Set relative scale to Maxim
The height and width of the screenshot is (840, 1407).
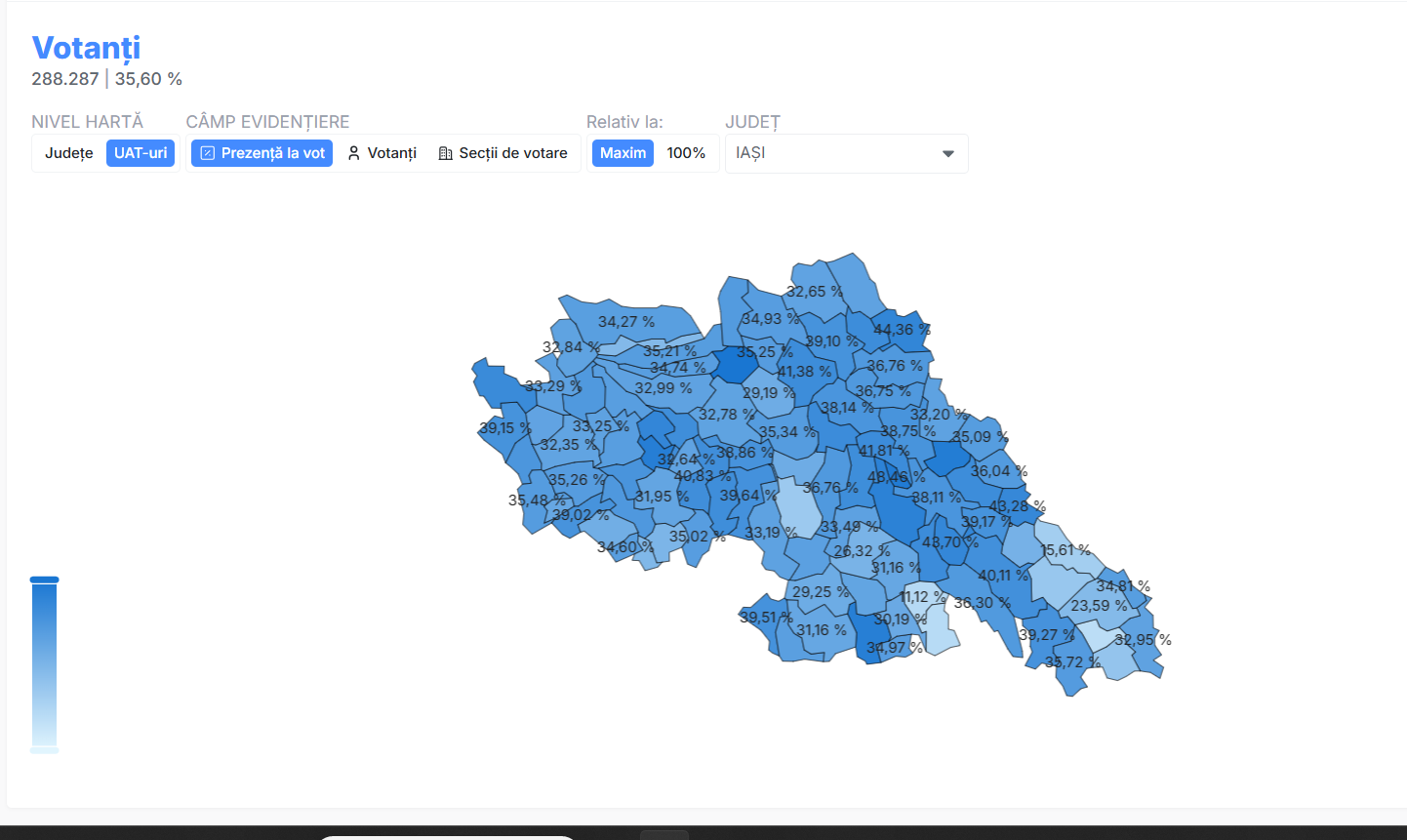click(623, 153)
